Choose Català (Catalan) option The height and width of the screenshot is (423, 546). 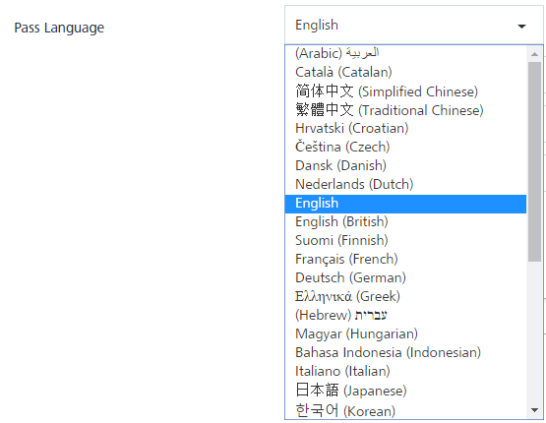point(406,72)
